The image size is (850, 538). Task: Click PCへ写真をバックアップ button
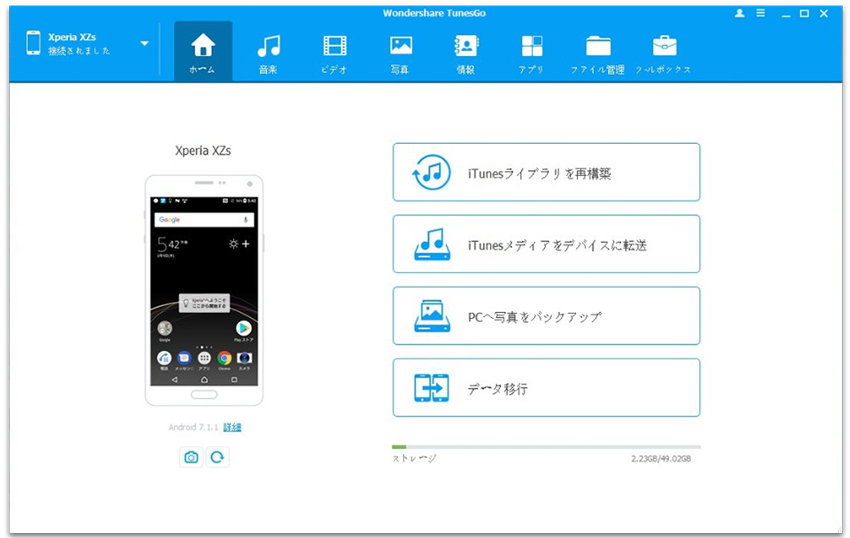[x=546, y=316]
